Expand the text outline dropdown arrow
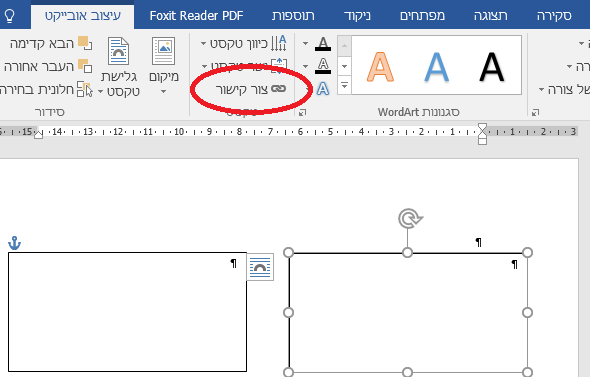The width and height of the screenshot is (590, 383). [x=306, y=67]
